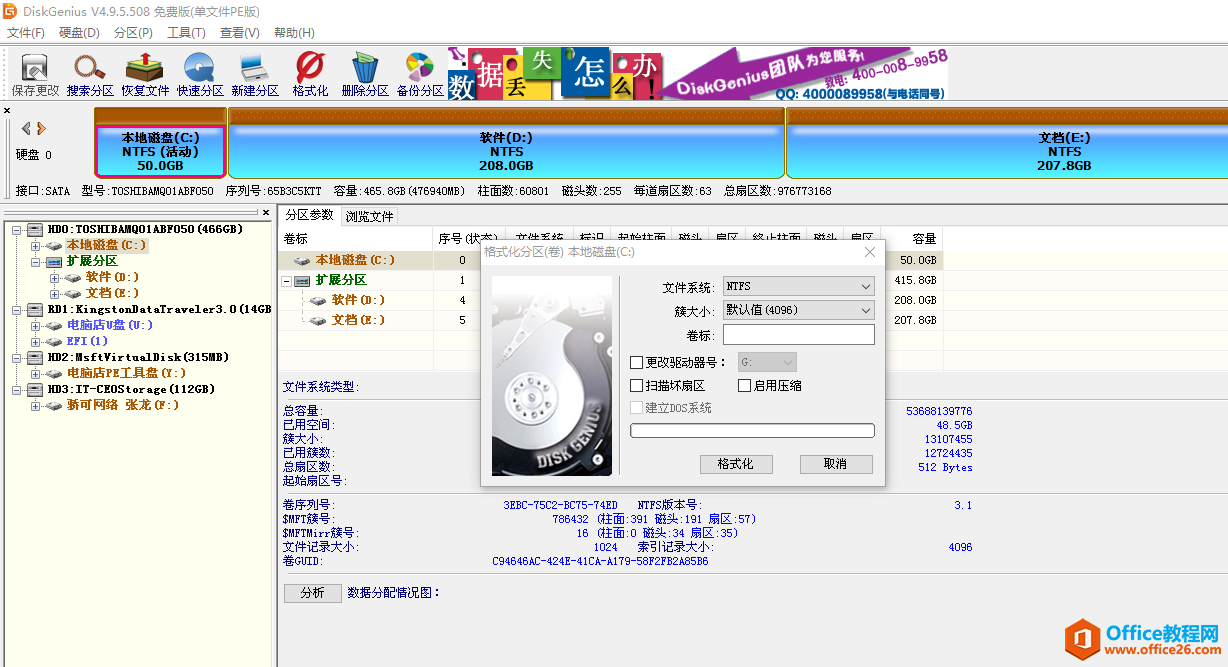Switch to the 分区参数 tab

(310, 215)
